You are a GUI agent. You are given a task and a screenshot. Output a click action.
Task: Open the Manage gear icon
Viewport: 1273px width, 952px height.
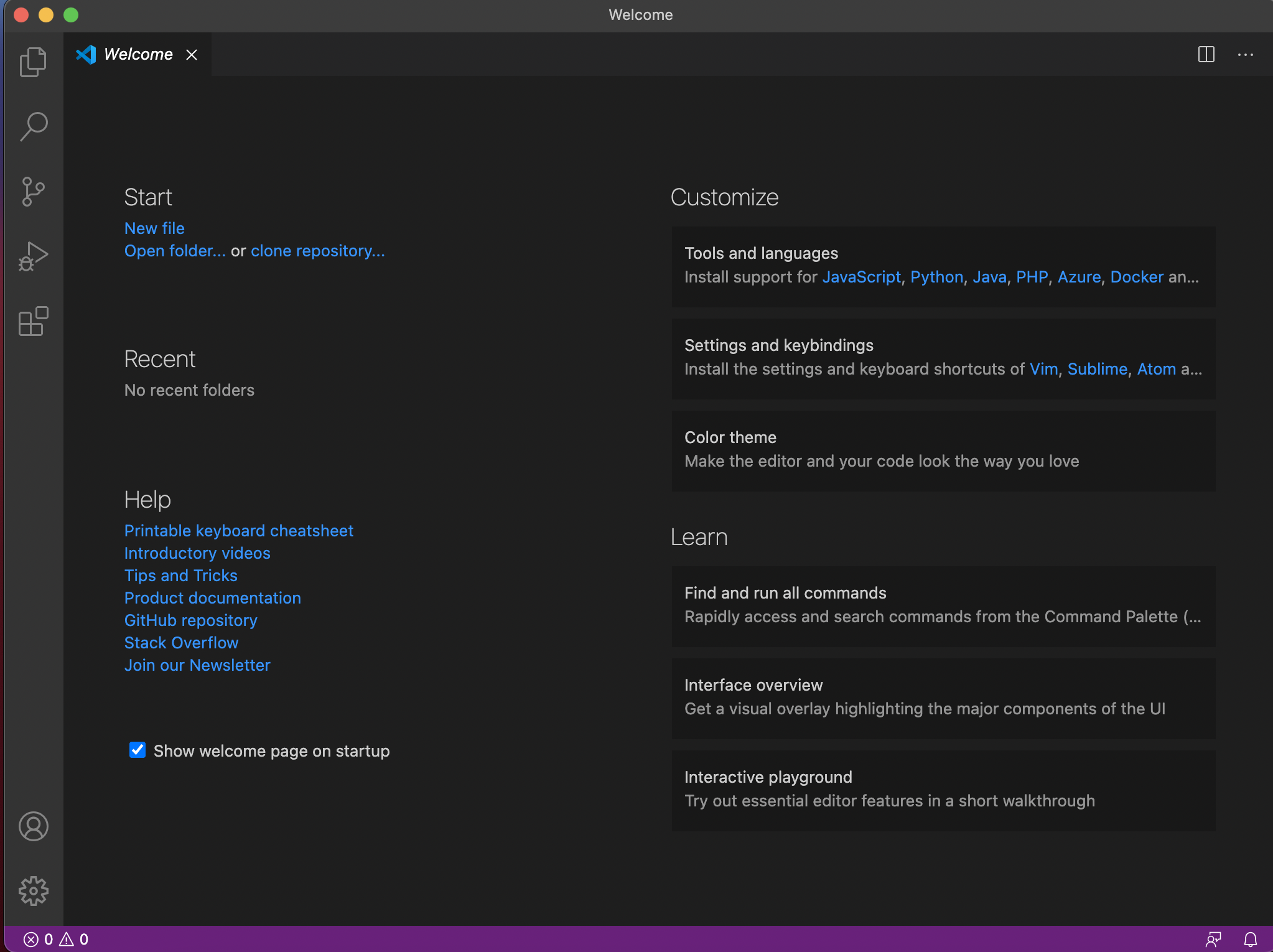[x=33, y=891]
